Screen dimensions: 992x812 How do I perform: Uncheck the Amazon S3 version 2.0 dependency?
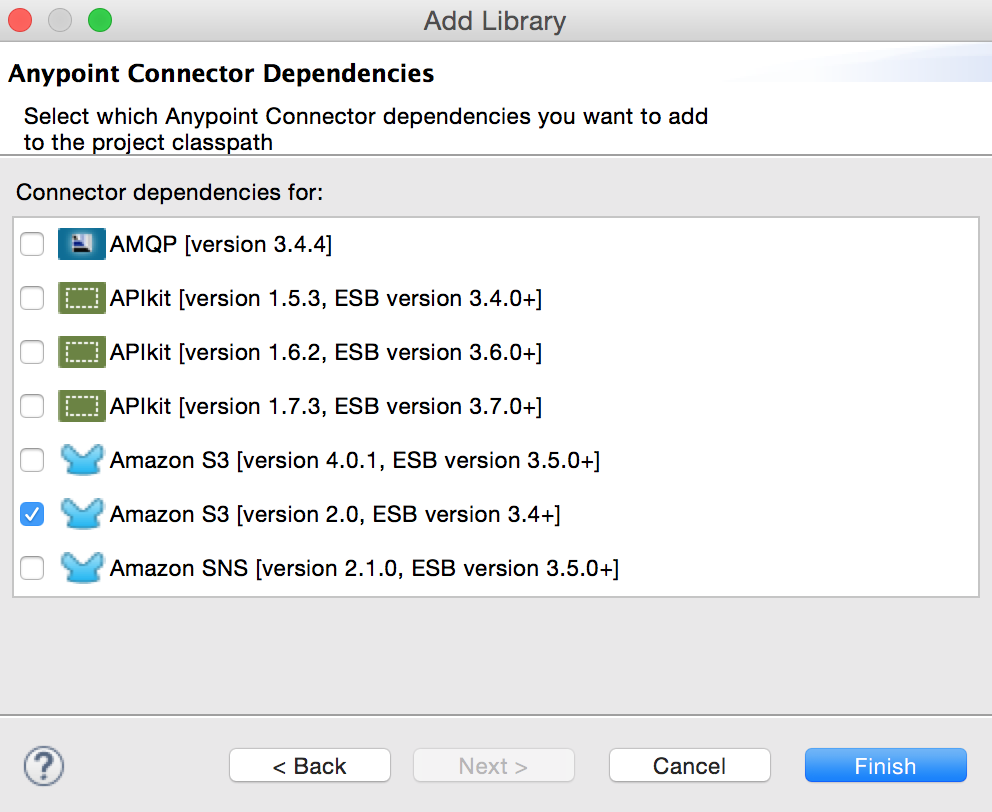tap(31, 513)
